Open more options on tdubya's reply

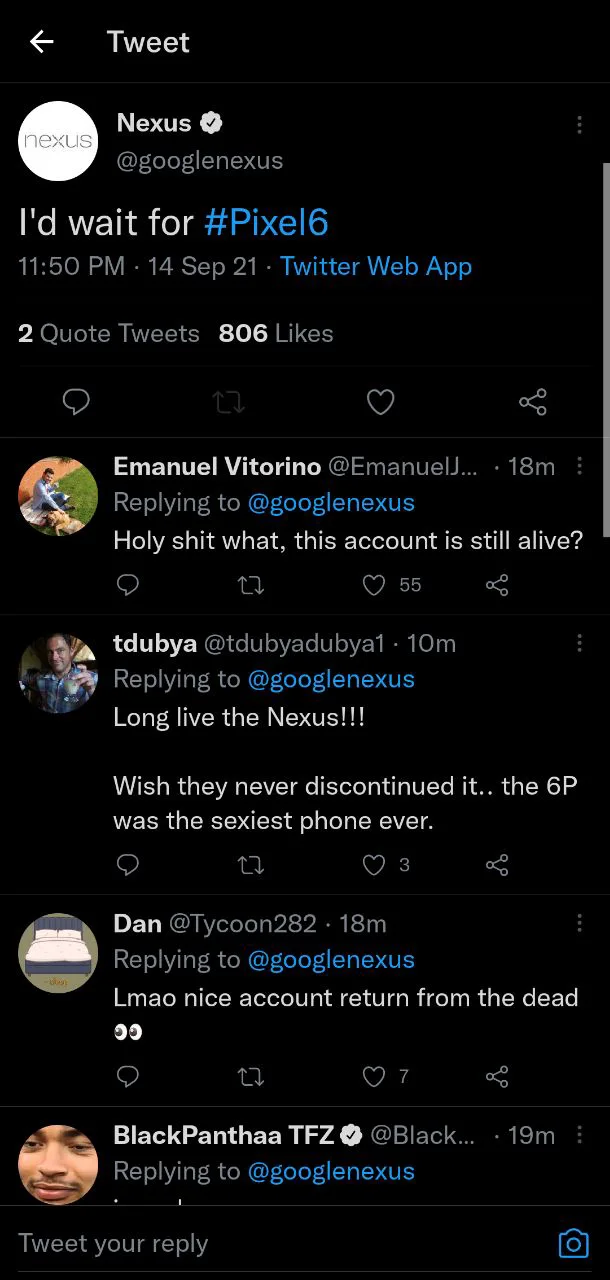coord(579,644)
